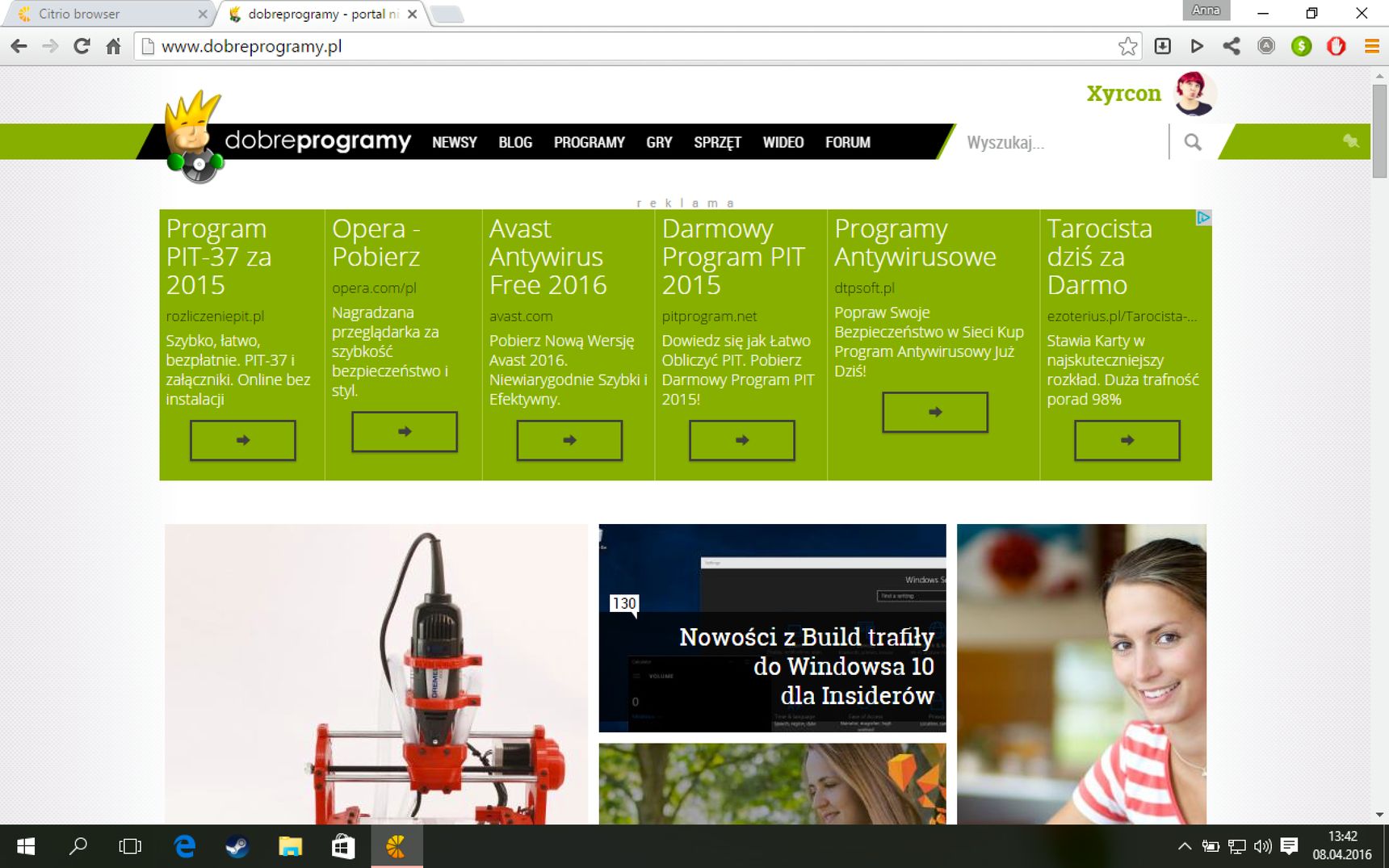The height and width of the screenshot is (868, 1389).
Task: Open Windows taskbar search
Action: click(x=78, y=846)
